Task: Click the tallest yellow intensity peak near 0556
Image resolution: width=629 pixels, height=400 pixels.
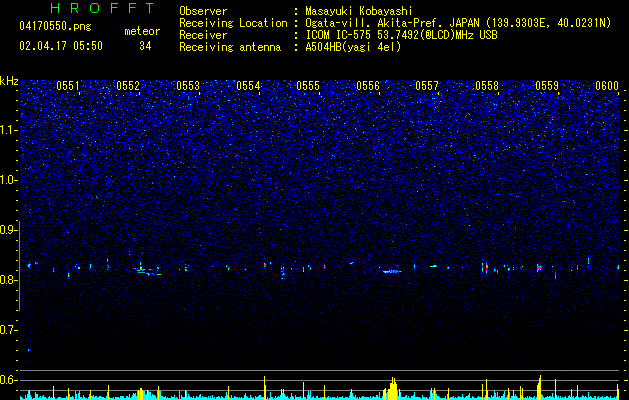Action: pos(393,388)
